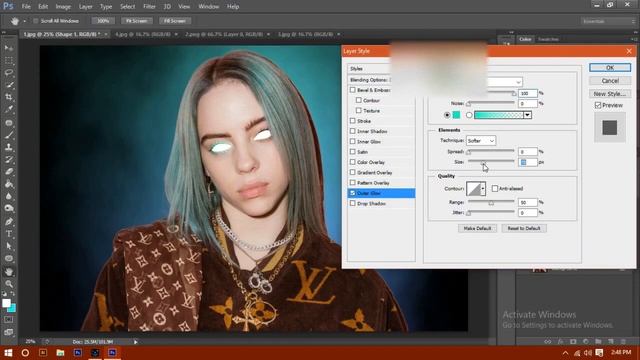Open Windows Start menu

point(8,353)
